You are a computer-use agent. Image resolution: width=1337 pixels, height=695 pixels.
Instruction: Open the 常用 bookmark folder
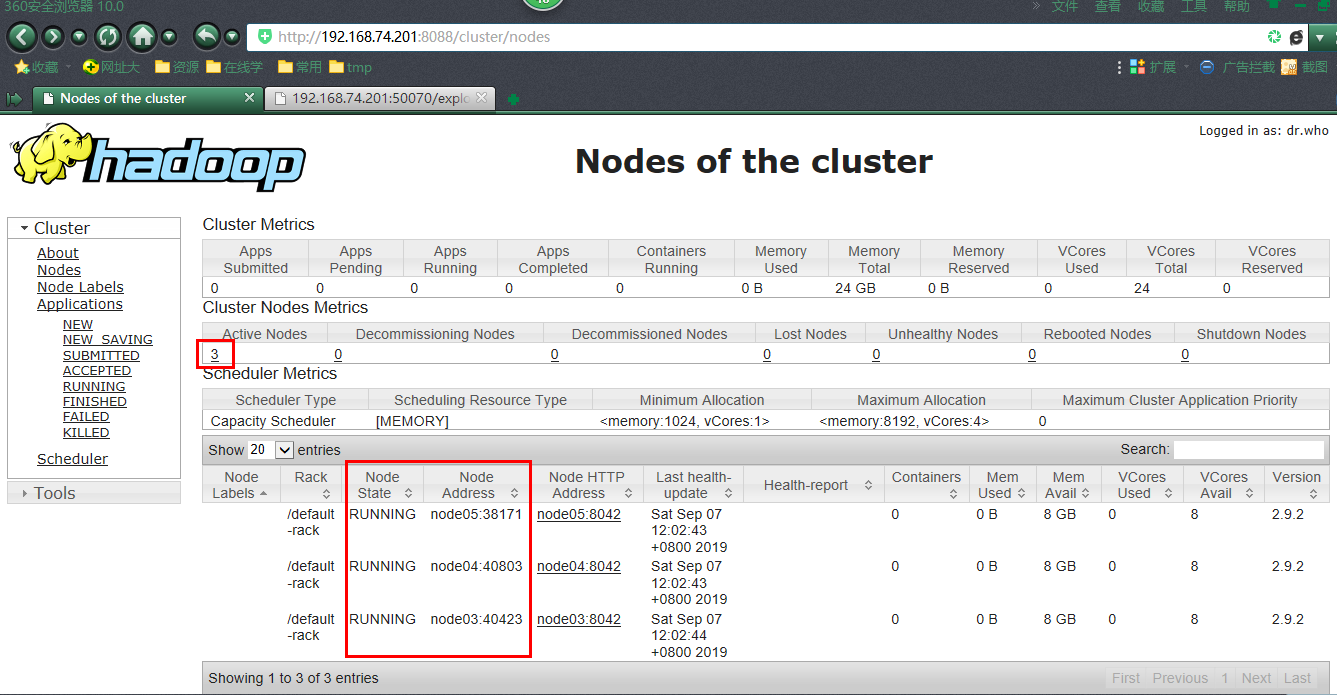[300, 67]
